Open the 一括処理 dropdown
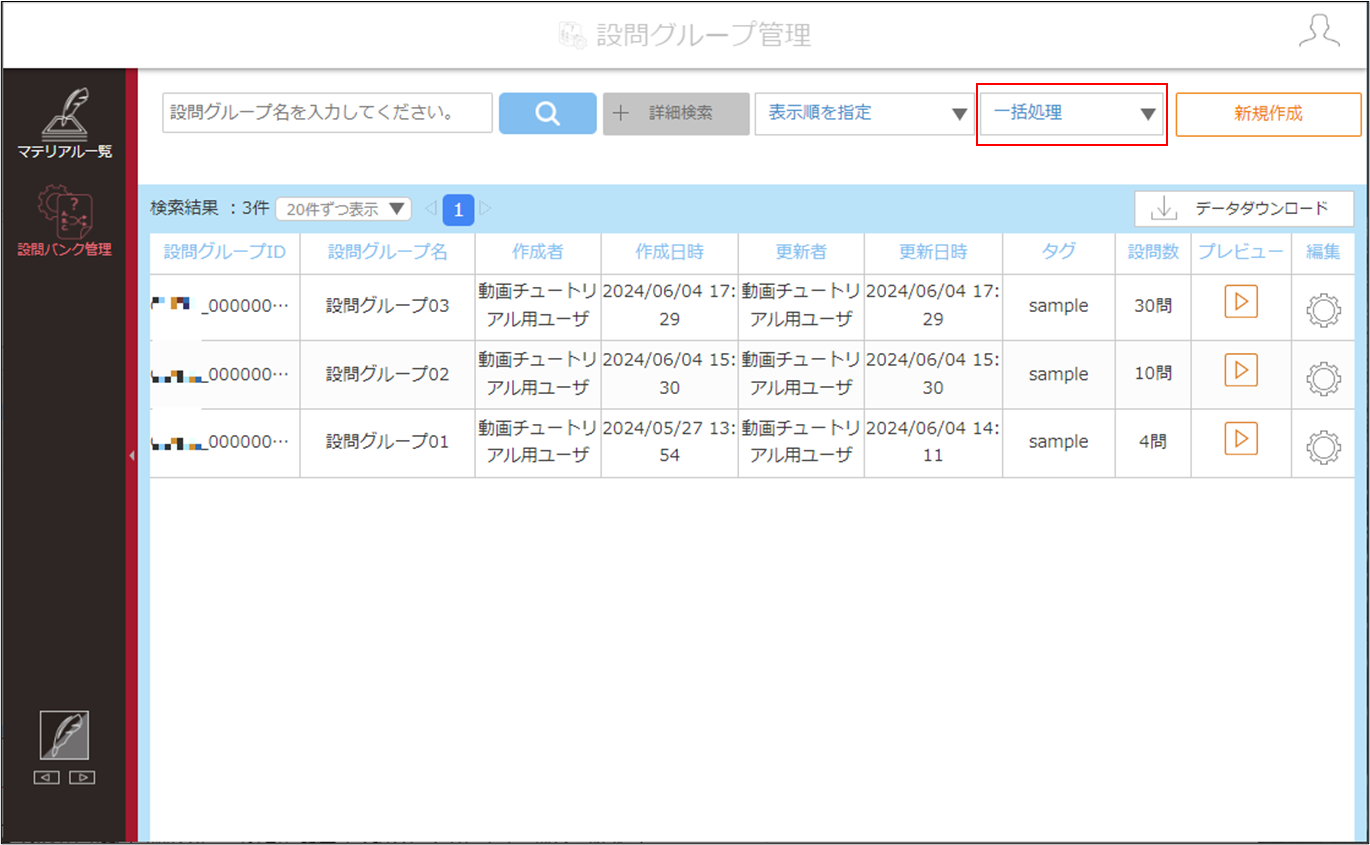This screenshot has width=1370, height=845. tap(1071, 113)
